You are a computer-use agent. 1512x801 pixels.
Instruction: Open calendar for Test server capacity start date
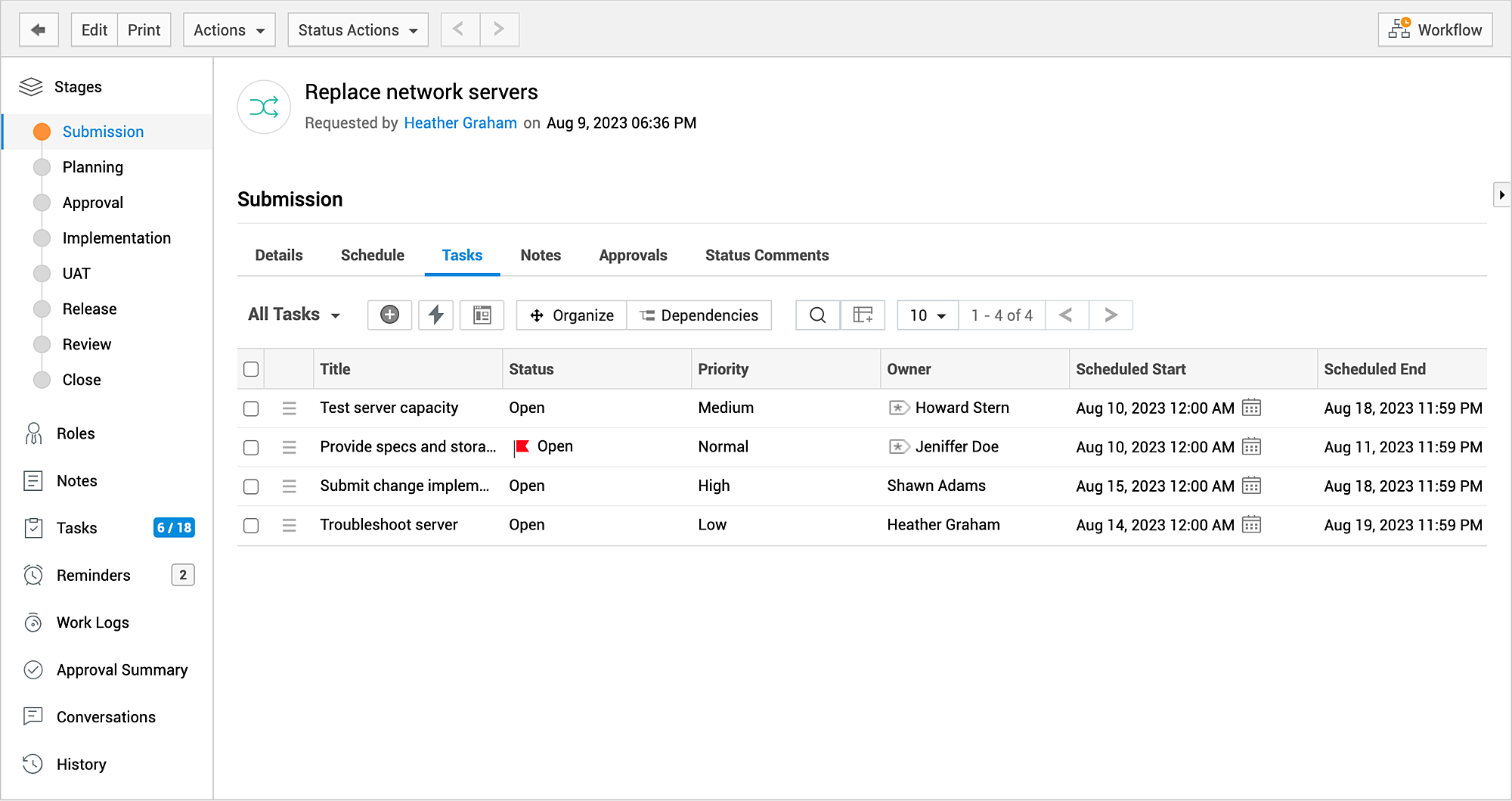coord(1251,408)
